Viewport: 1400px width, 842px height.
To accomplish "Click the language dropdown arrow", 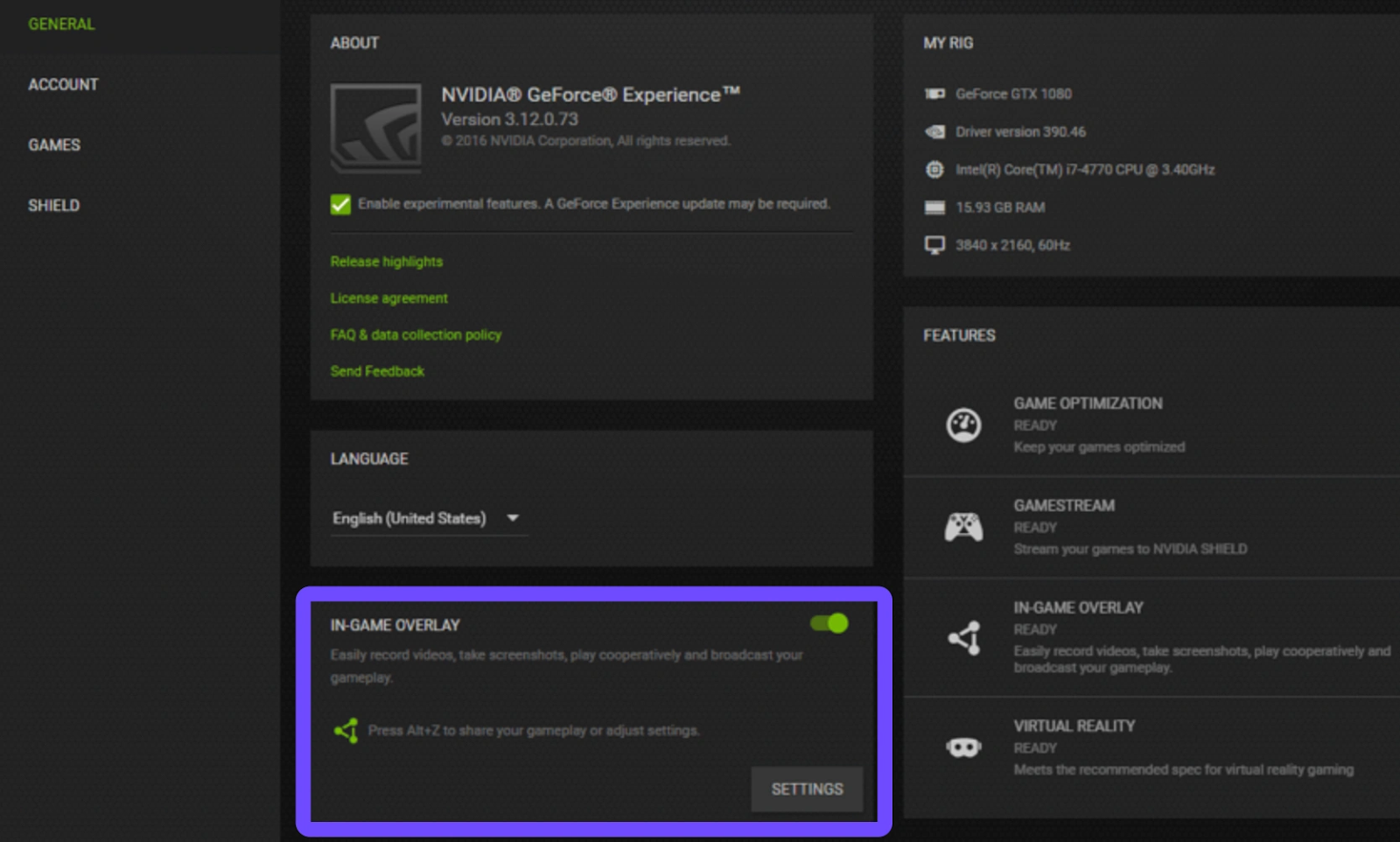I will pos(513,518).
